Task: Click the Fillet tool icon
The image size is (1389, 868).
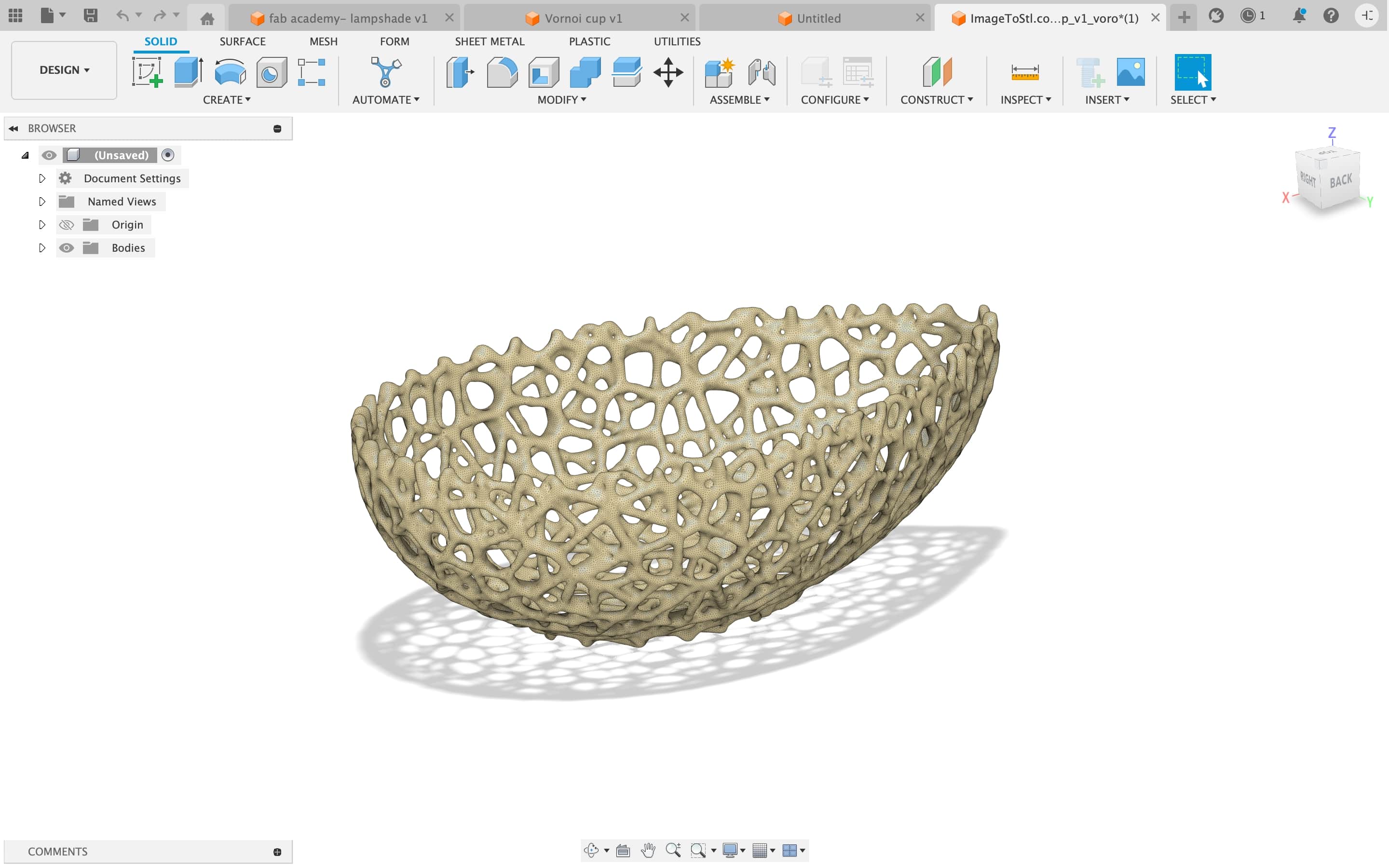Action: pos(502,72)
